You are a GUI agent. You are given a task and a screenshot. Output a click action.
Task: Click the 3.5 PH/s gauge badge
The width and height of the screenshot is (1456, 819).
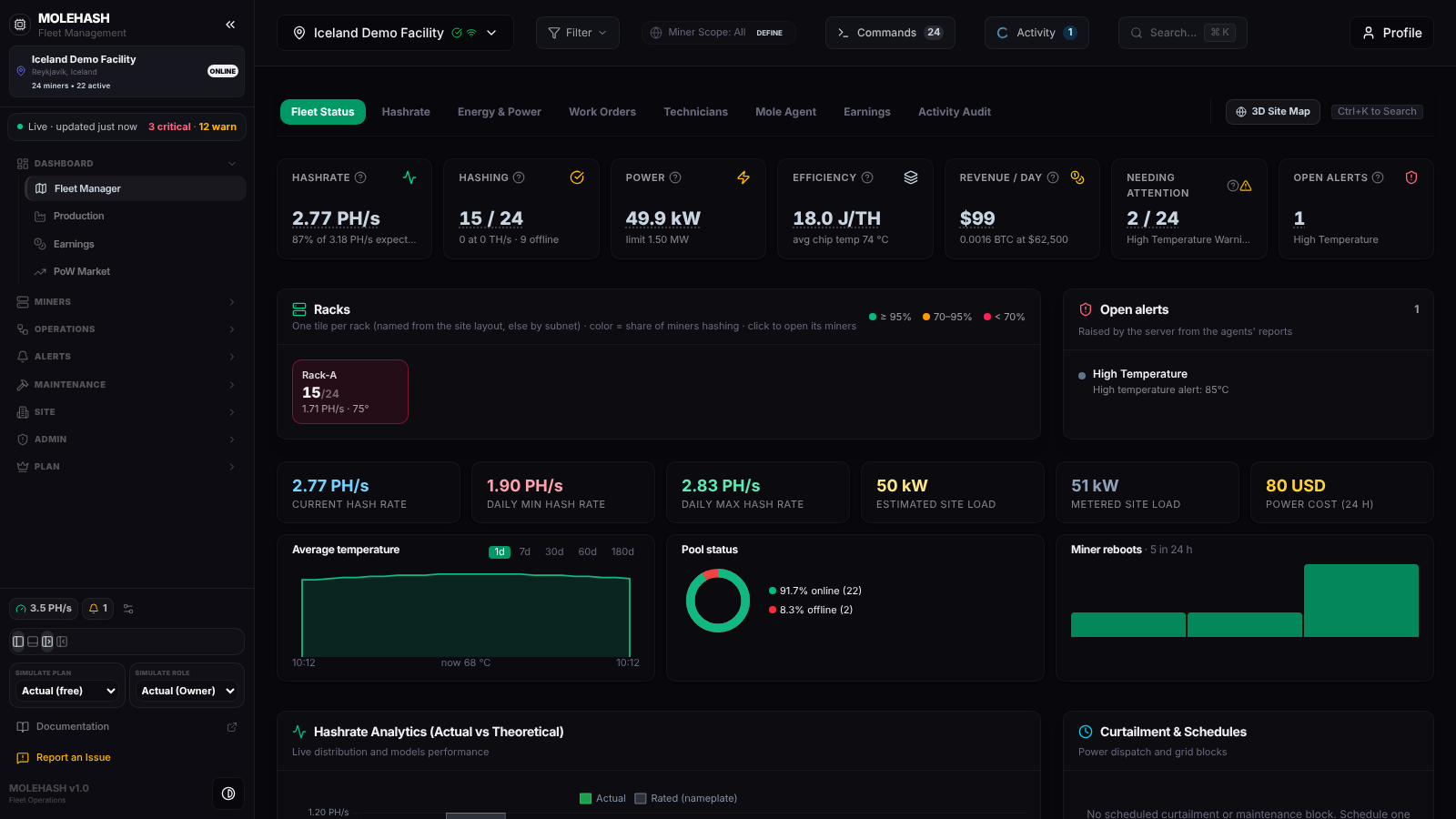[44, 609]
